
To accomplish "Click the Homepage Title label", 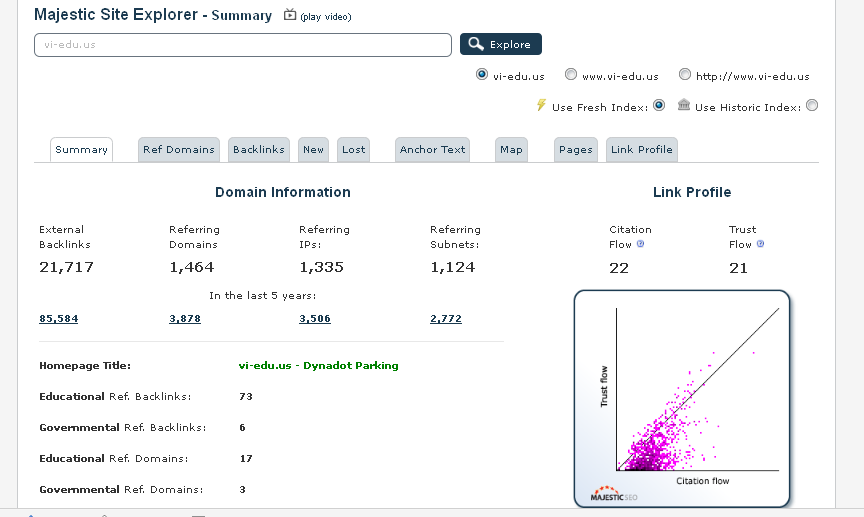I will pos(85,365).
